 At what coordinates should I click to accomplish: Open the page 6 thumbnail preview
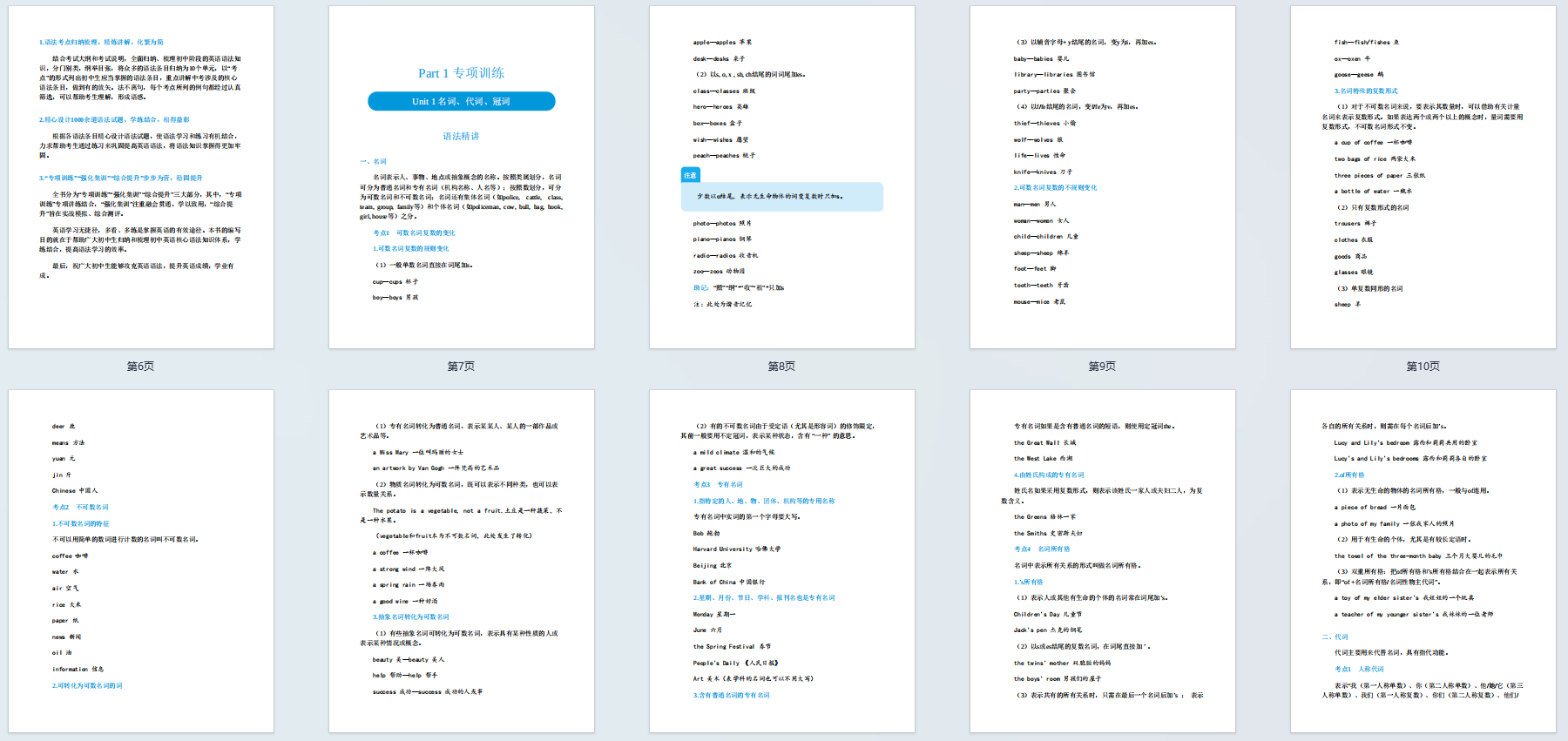coord(141,178)
